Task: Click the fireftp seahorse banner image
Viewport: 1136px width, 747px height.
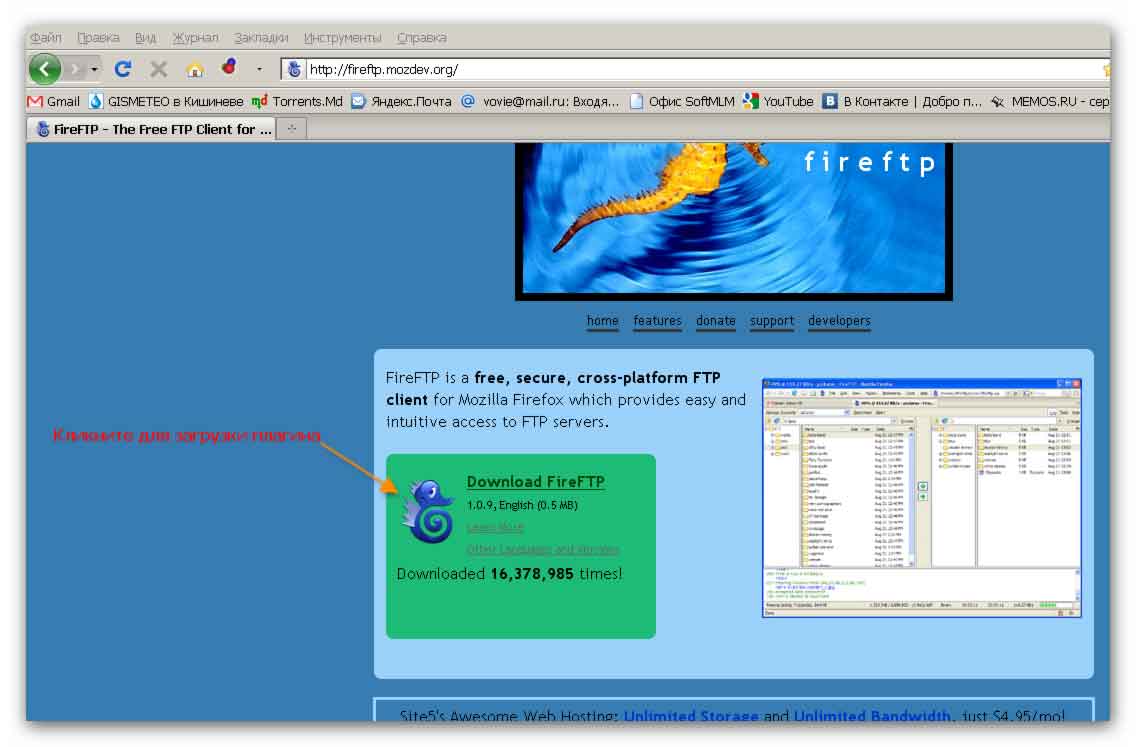Action: 733,220
